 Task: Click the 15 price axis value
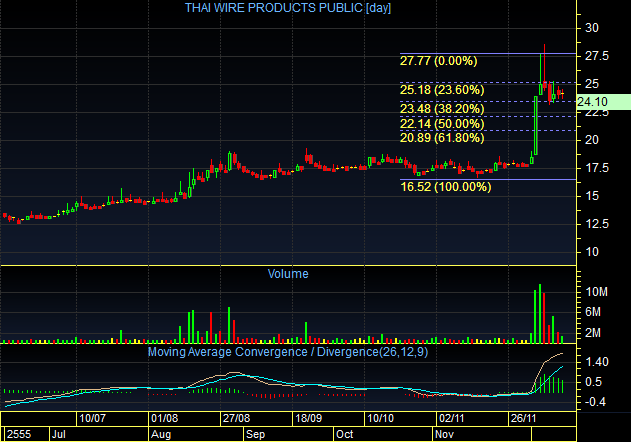point(592,196)
